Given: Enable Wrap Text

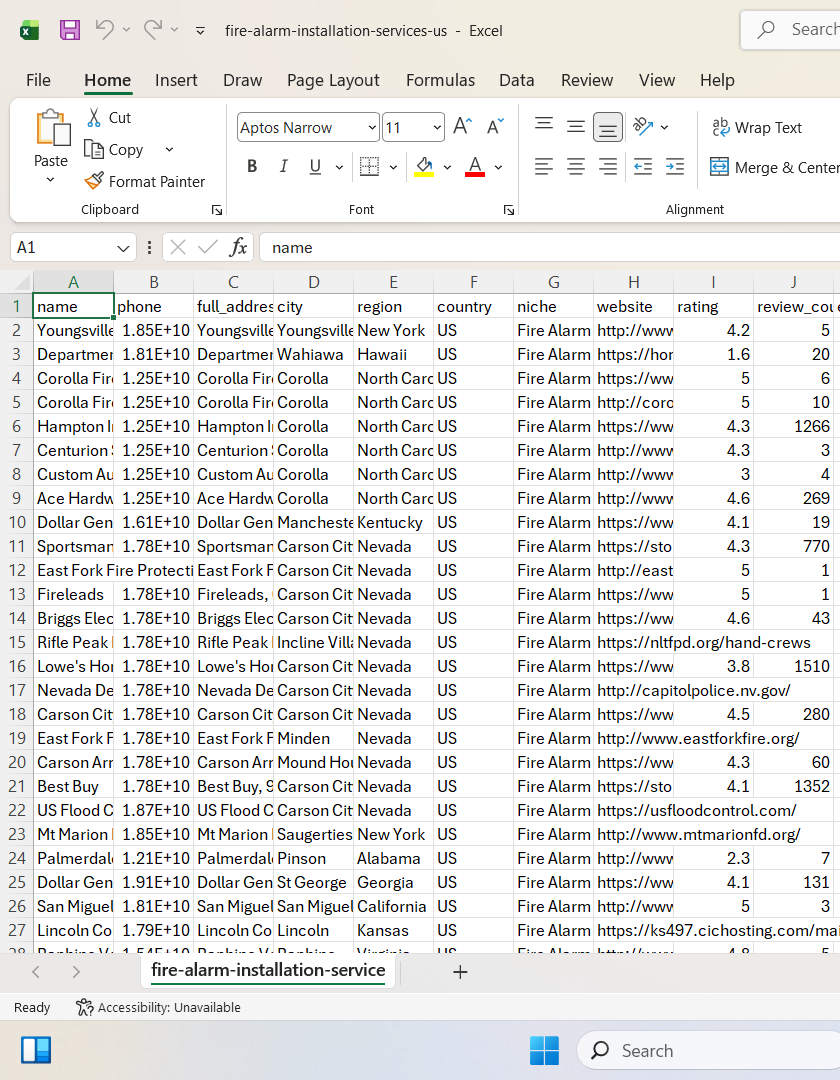Looking at the screenshot, I should [757, 127].
